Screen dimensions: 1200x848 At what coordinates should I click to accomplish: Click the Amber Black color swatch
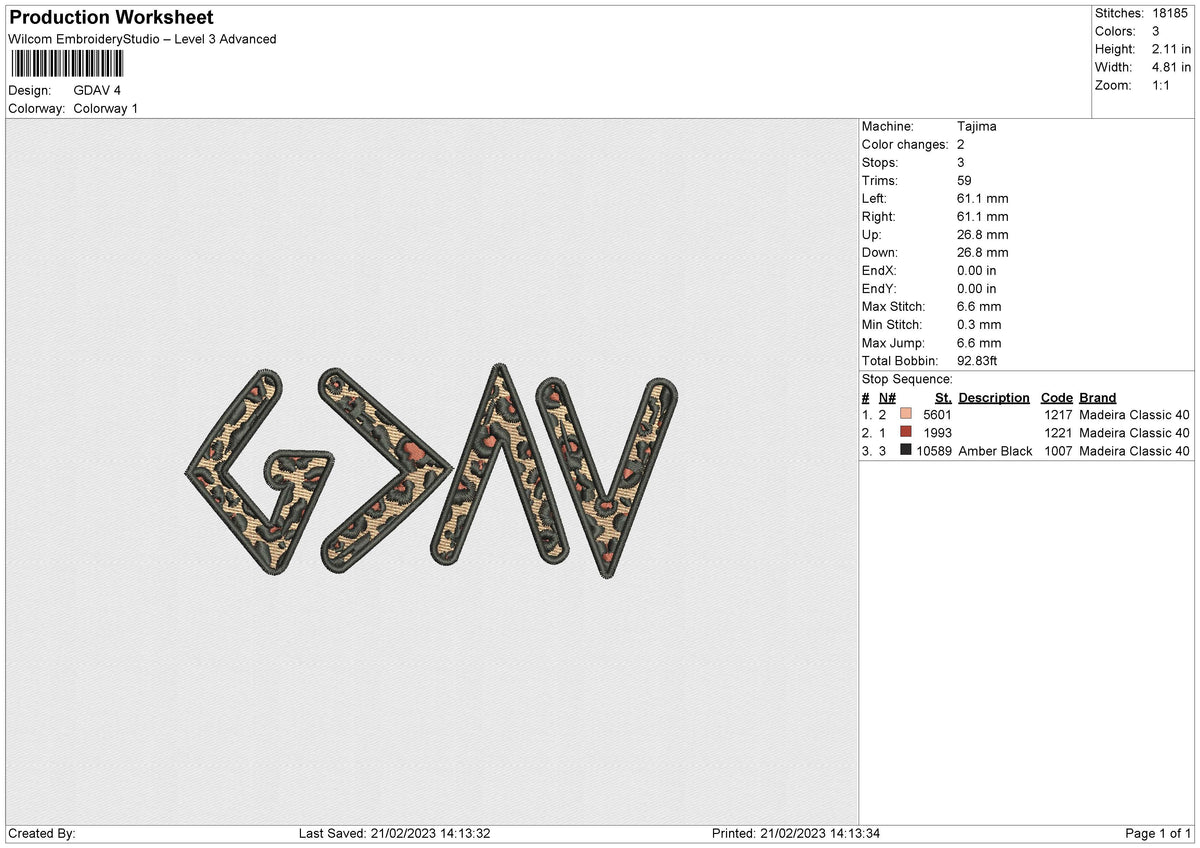click(x=905, y=451)
